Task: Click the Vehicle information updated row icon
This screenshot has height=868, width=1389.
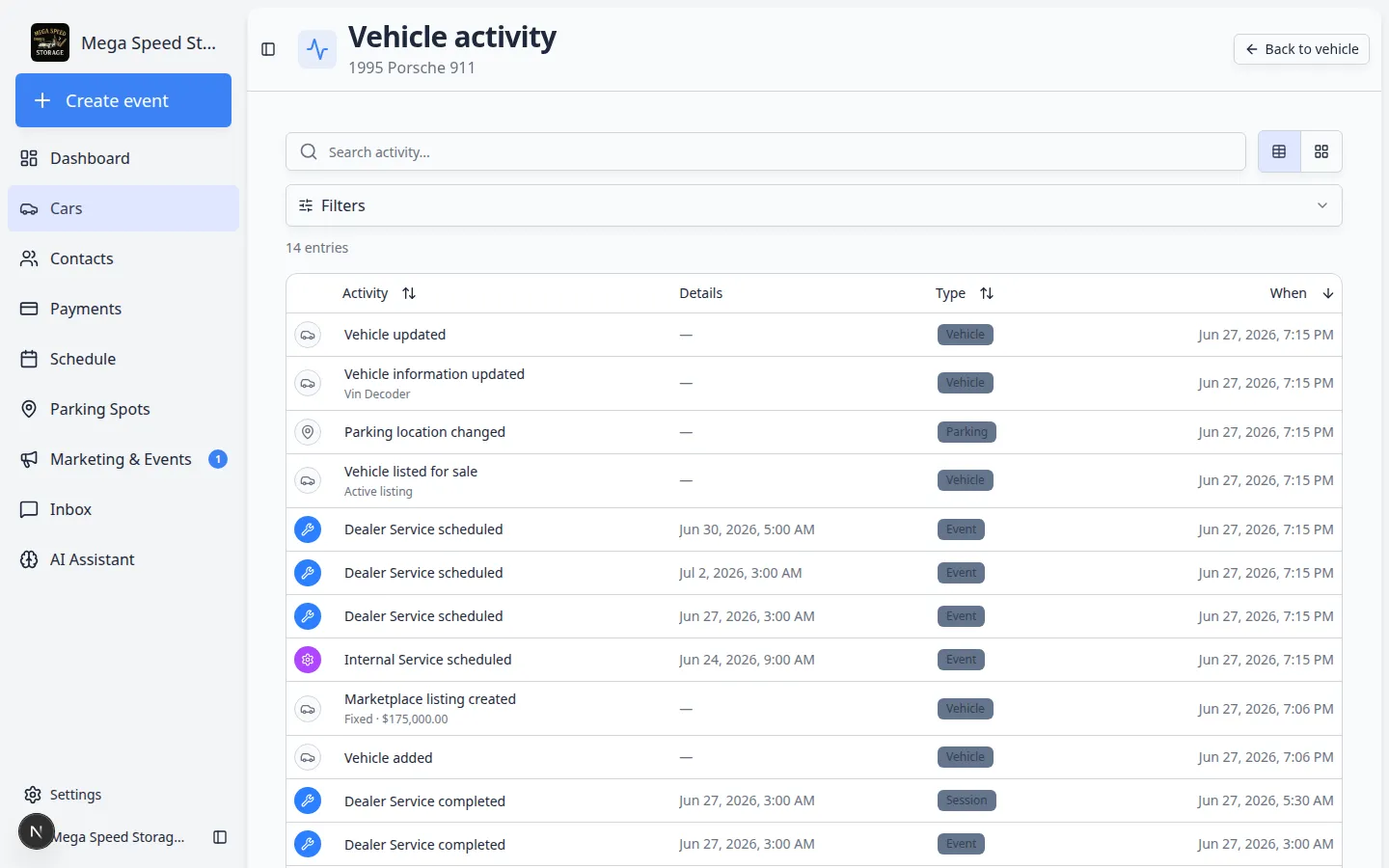Action: pos(308,383)
